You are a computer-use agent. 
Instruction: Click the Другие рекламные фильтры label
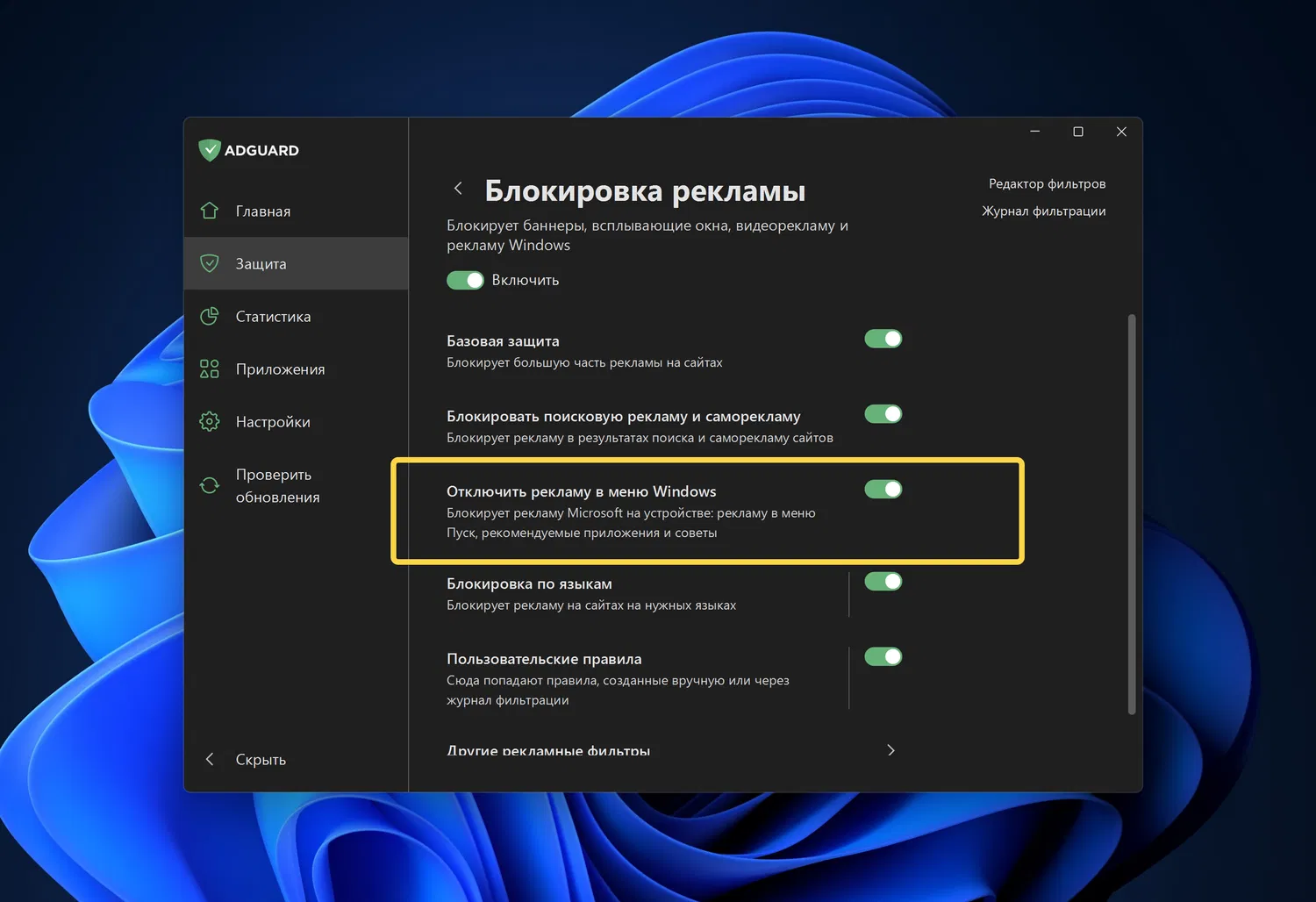[x=548, y=750]
